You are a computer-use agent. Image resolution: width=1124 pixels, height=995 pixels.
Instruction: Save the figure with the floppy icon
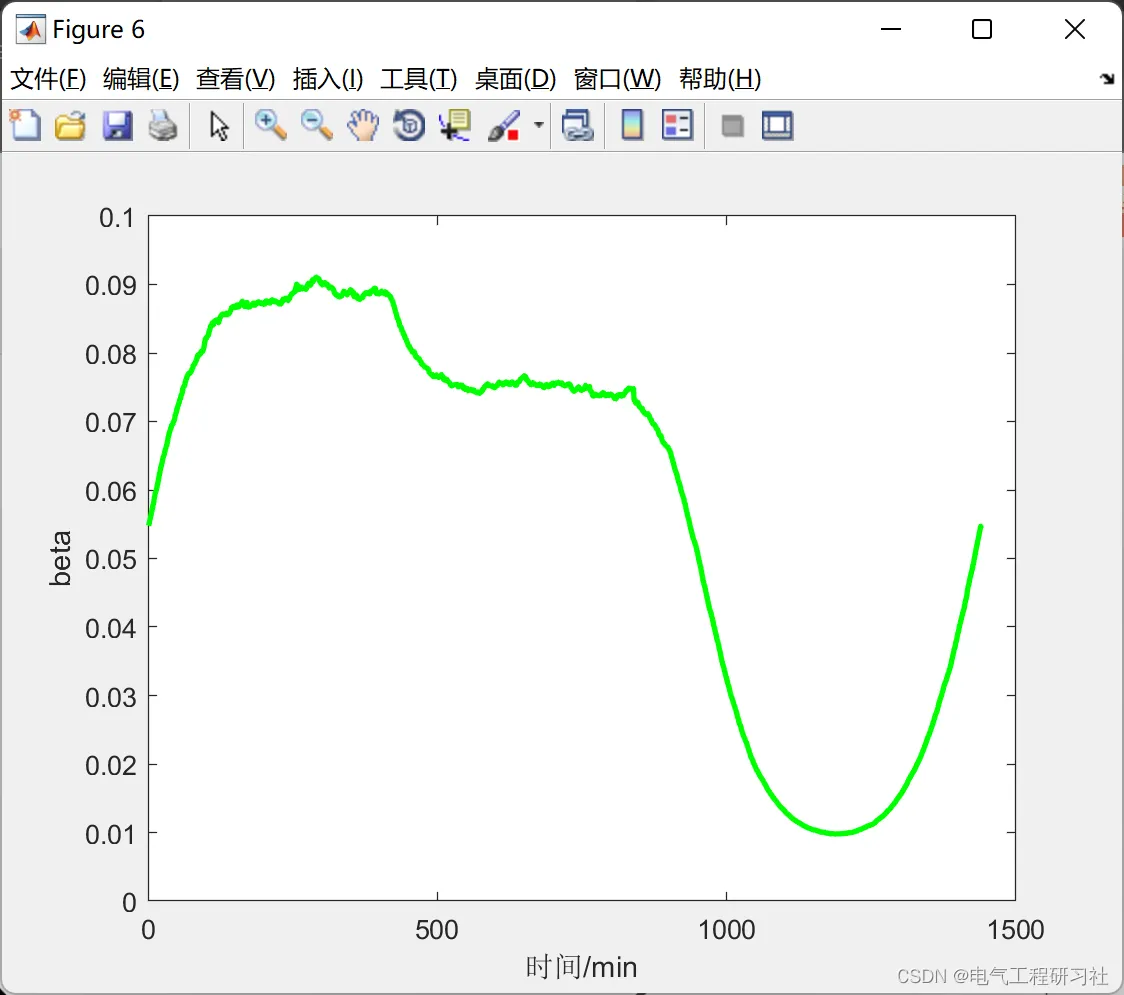pos(117,125)
